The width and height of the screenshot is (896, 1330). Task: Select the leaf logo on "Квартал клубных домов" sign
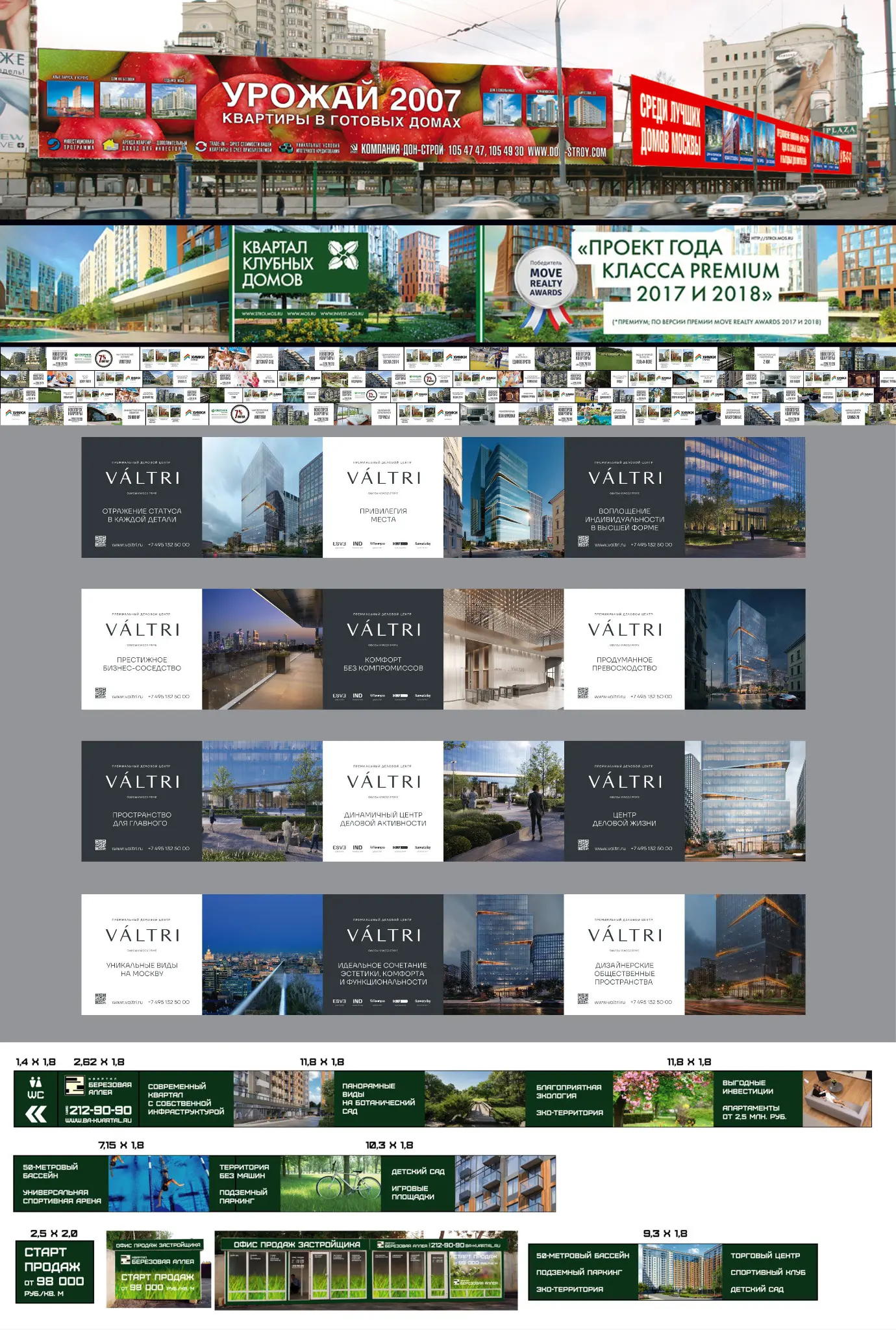tap(343, 255)
